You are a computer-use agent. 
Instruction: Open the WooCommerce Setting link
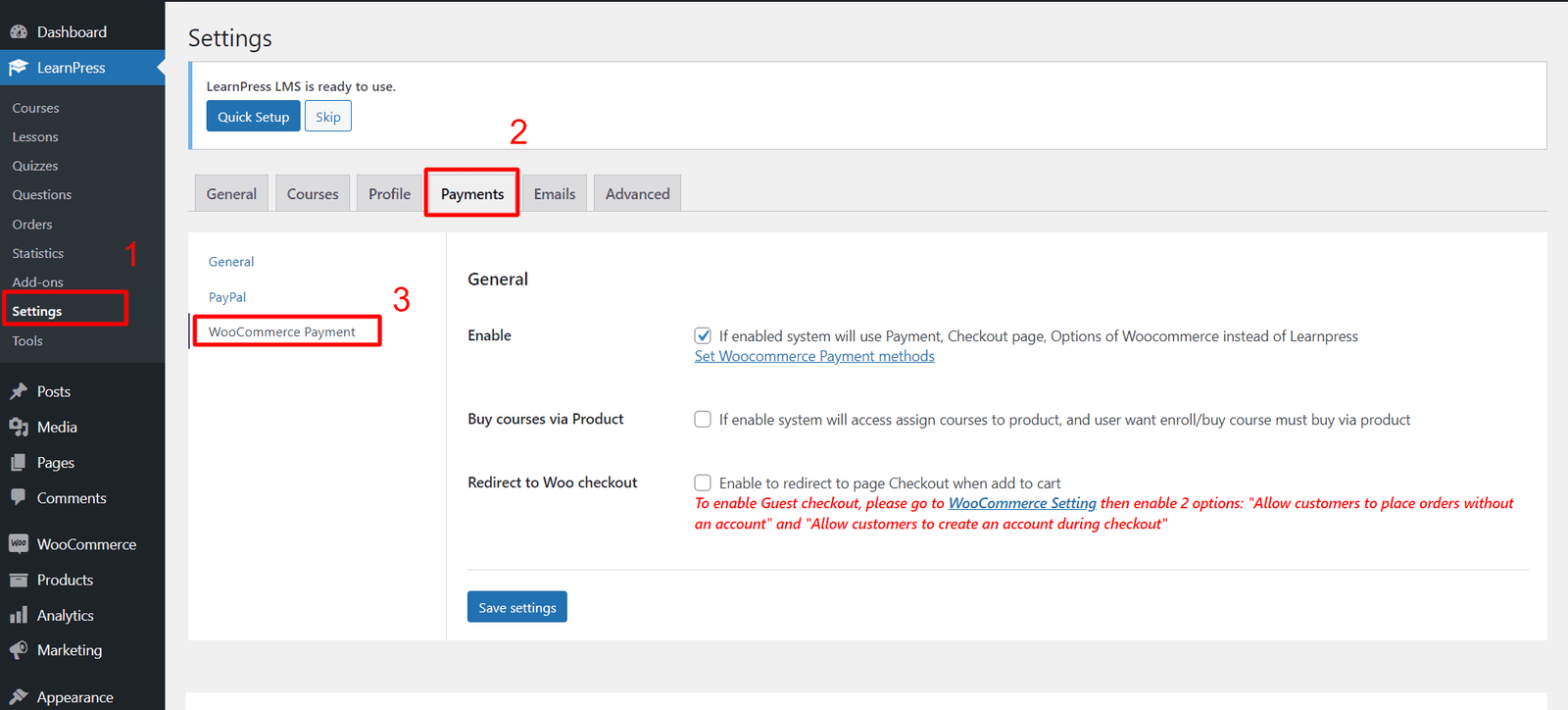coord(1021,503)
